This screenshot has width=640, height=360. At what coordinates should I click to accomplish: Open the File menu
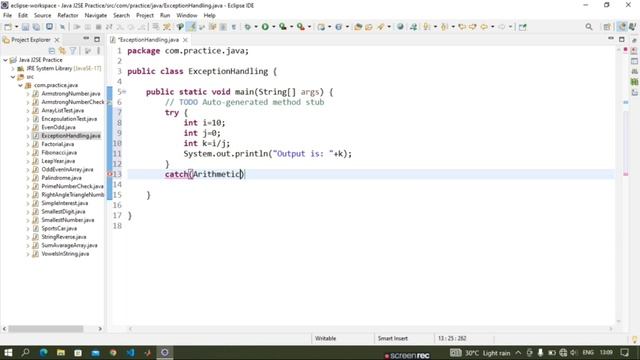[x=7, y=16]
